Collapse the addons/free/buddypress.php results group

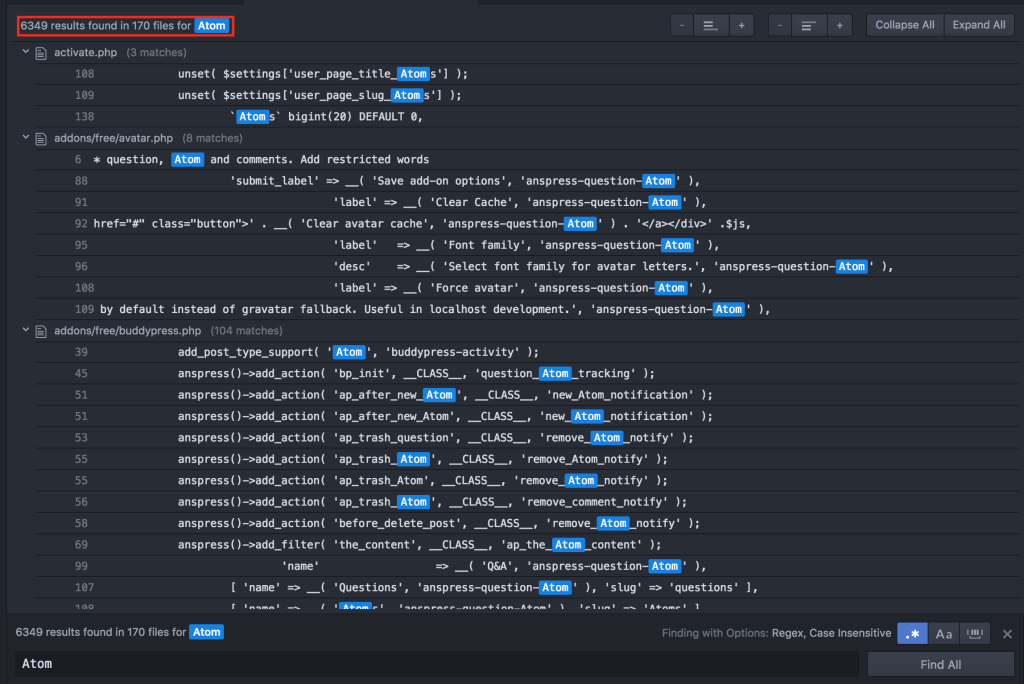point(25,330)
